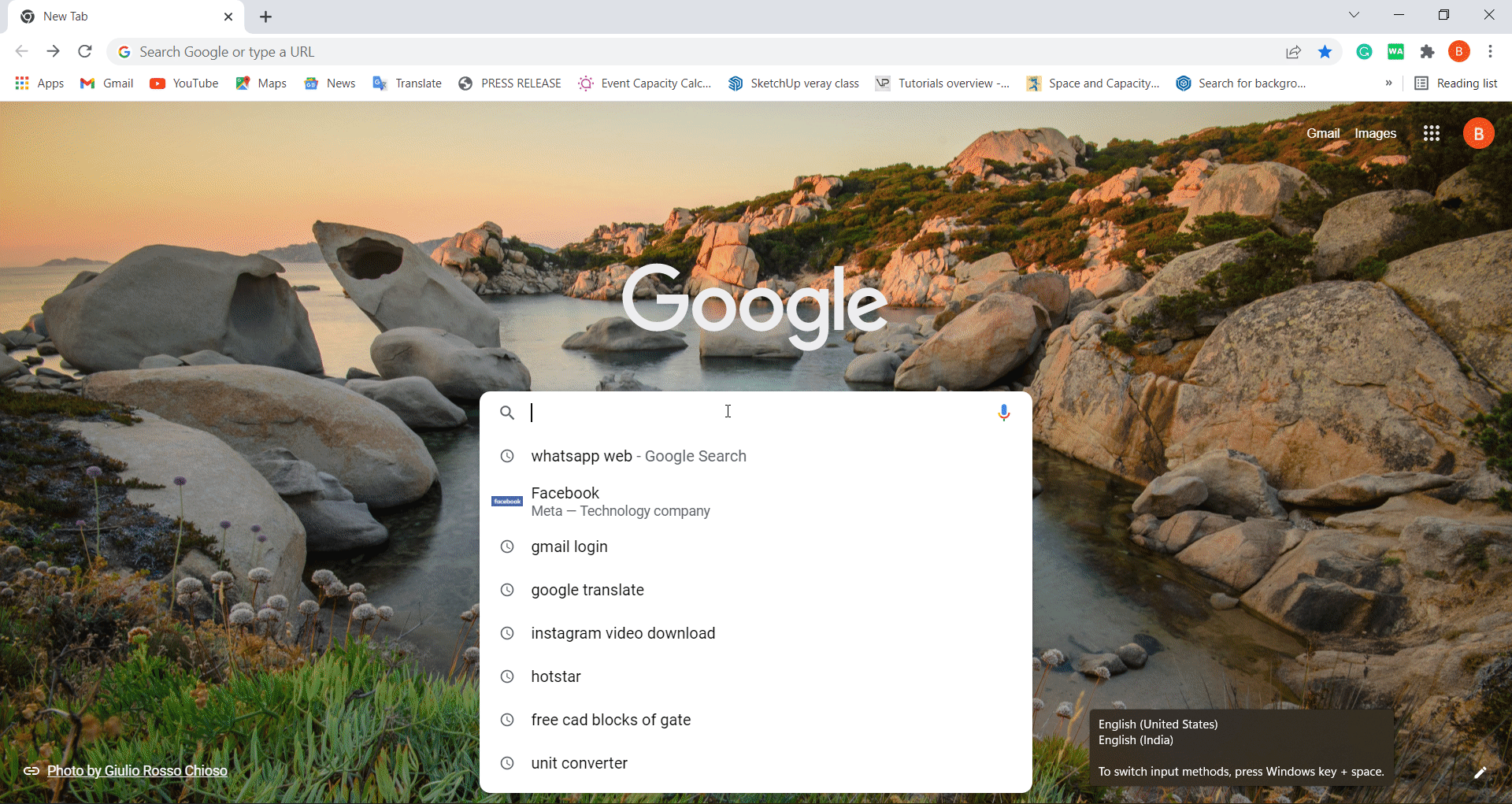Open the News bookmark

330,83
